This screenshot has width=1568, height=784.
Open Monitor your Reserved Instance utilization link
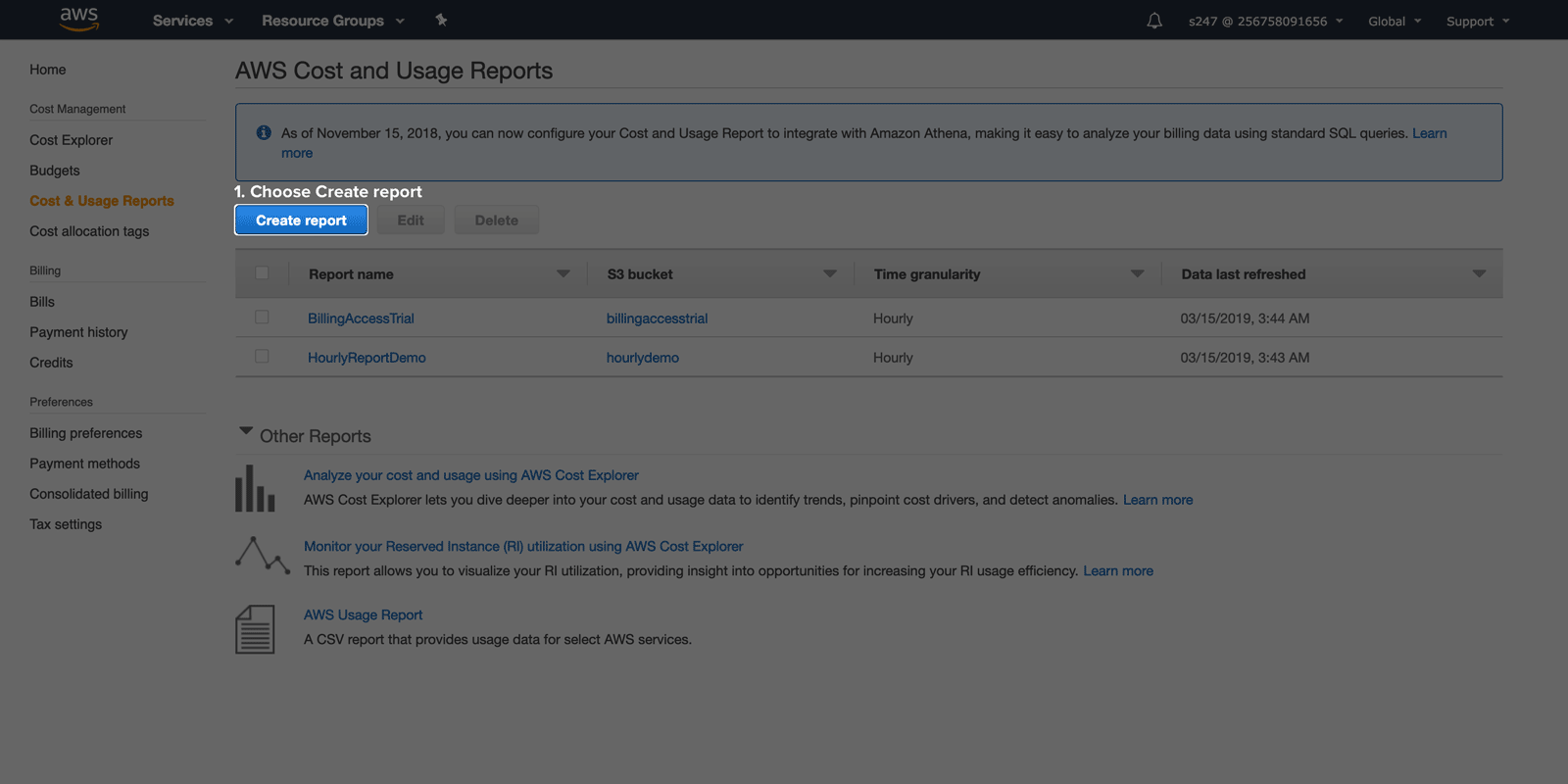pyautogui.click(x=523, y=547)
